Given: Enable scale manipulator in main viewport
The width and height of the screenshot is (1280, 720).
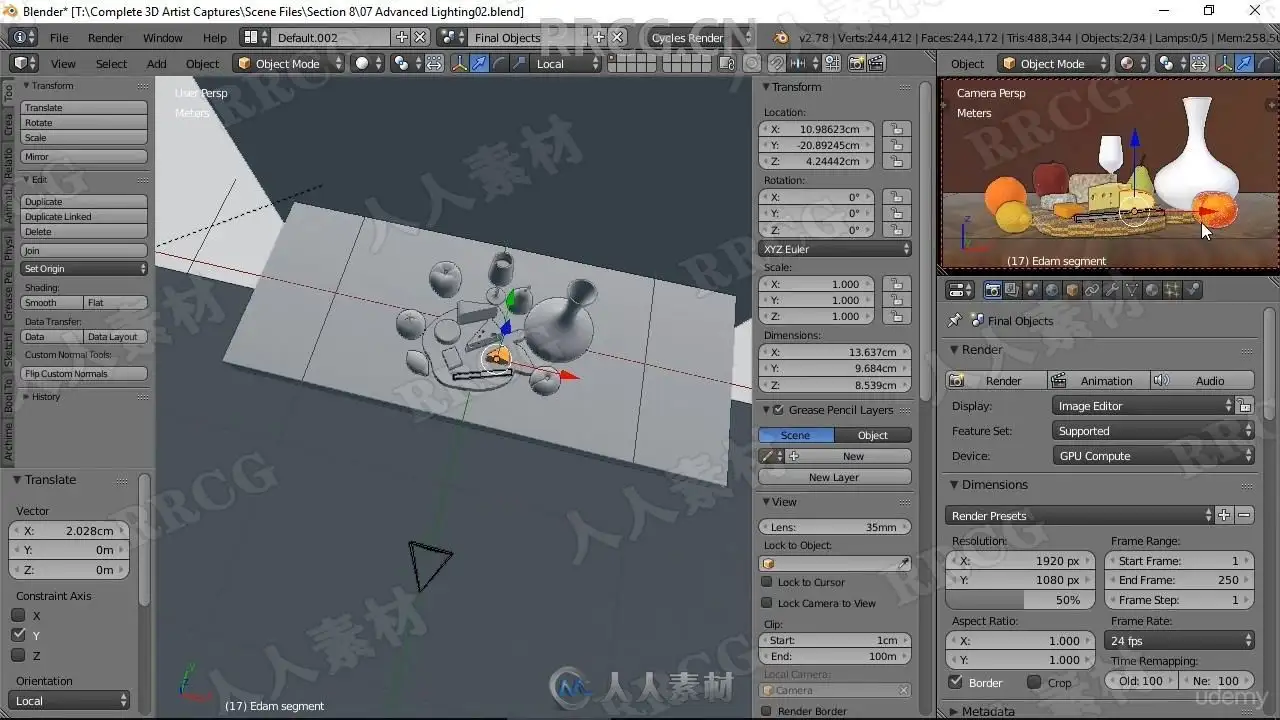Looking at the screenshot, I should (519, 63).
